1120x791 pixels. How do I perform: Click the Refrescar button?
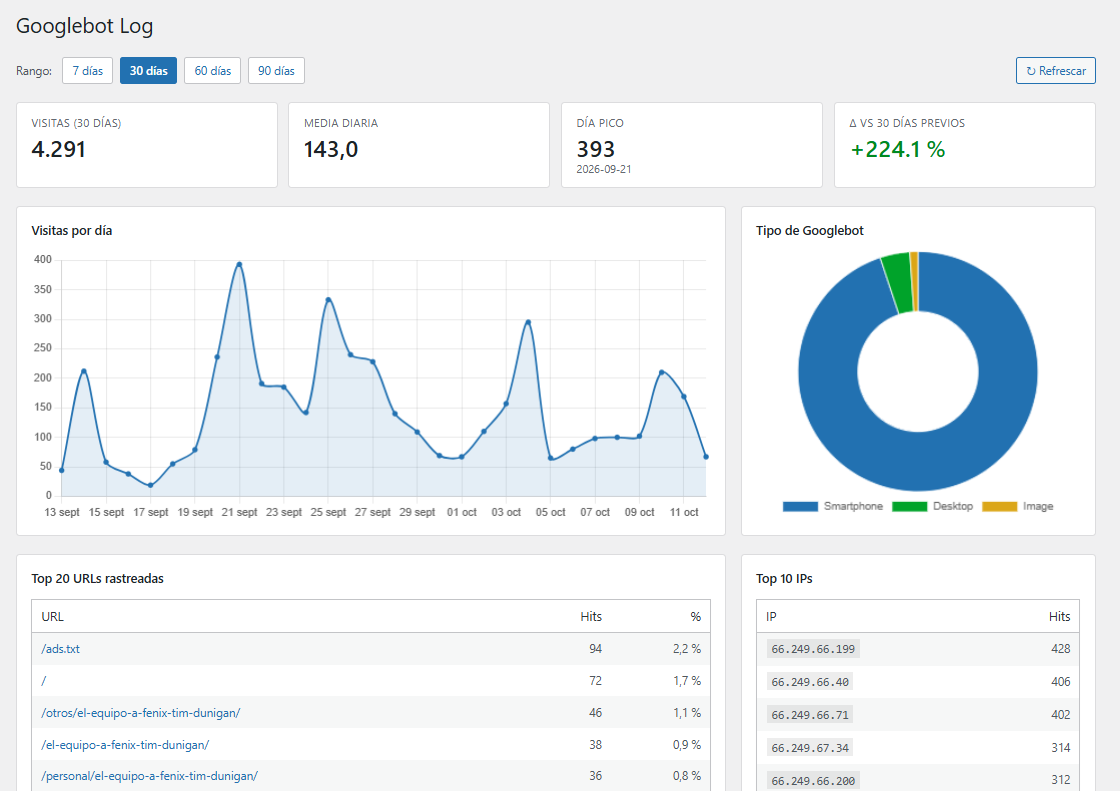(1056, 71)
